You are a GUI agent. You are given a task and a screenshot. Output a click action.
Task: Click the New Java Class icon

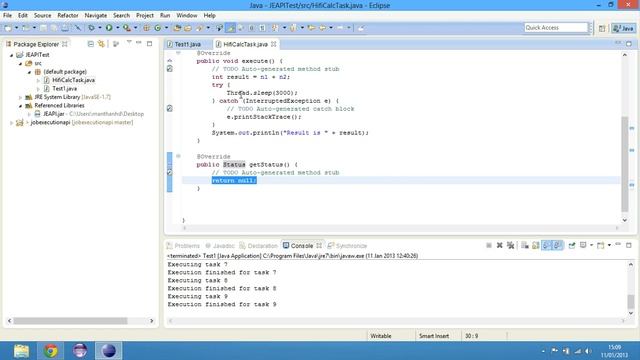click(158, 28)
